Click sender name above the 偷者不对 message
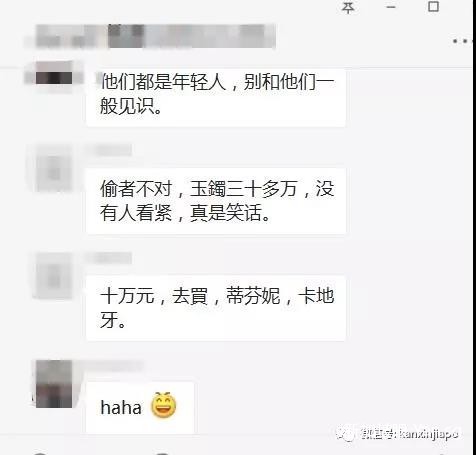 click(109, 150)
